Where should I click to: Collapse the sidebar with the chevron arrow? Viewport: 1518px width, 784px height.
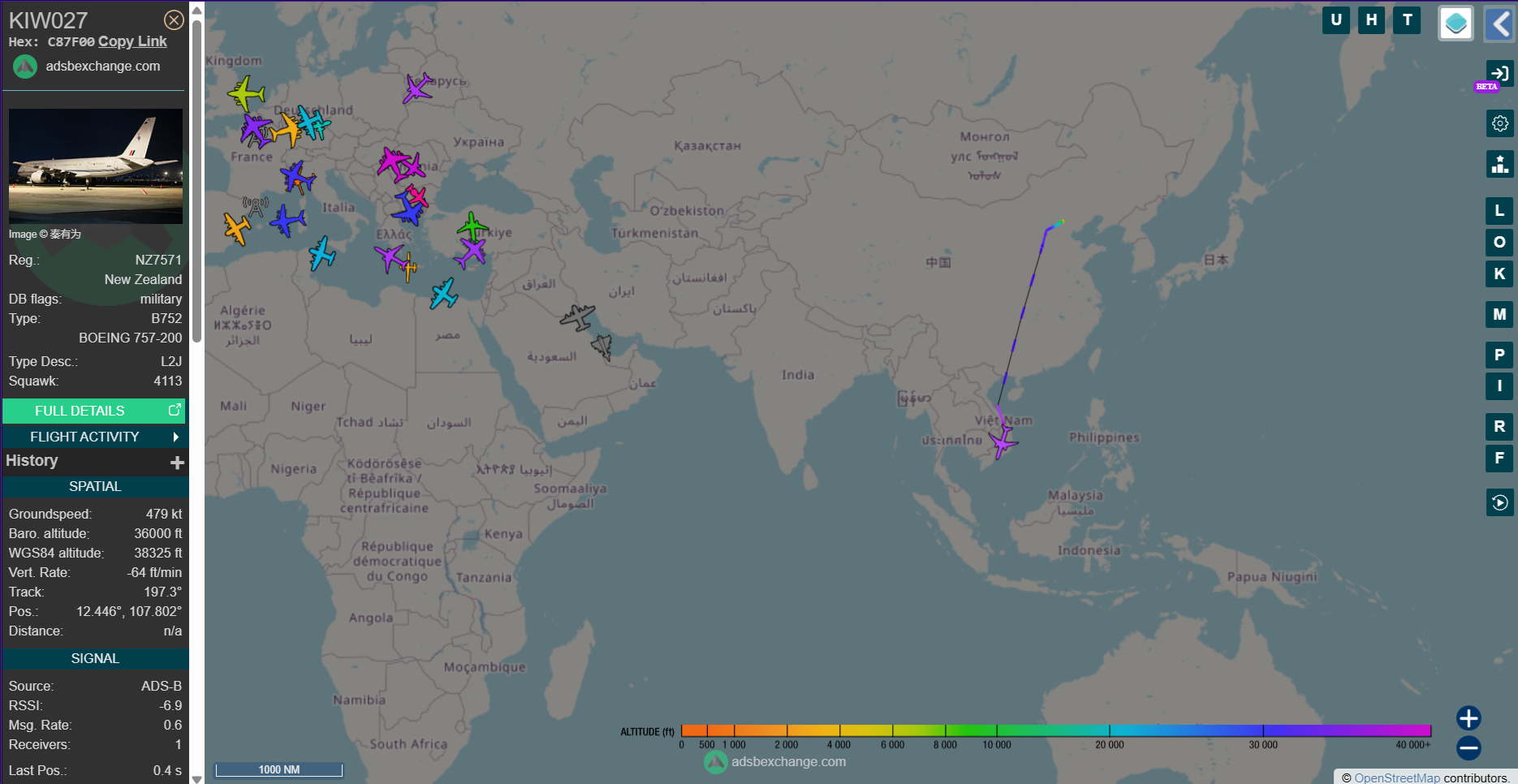[1499, 24]
